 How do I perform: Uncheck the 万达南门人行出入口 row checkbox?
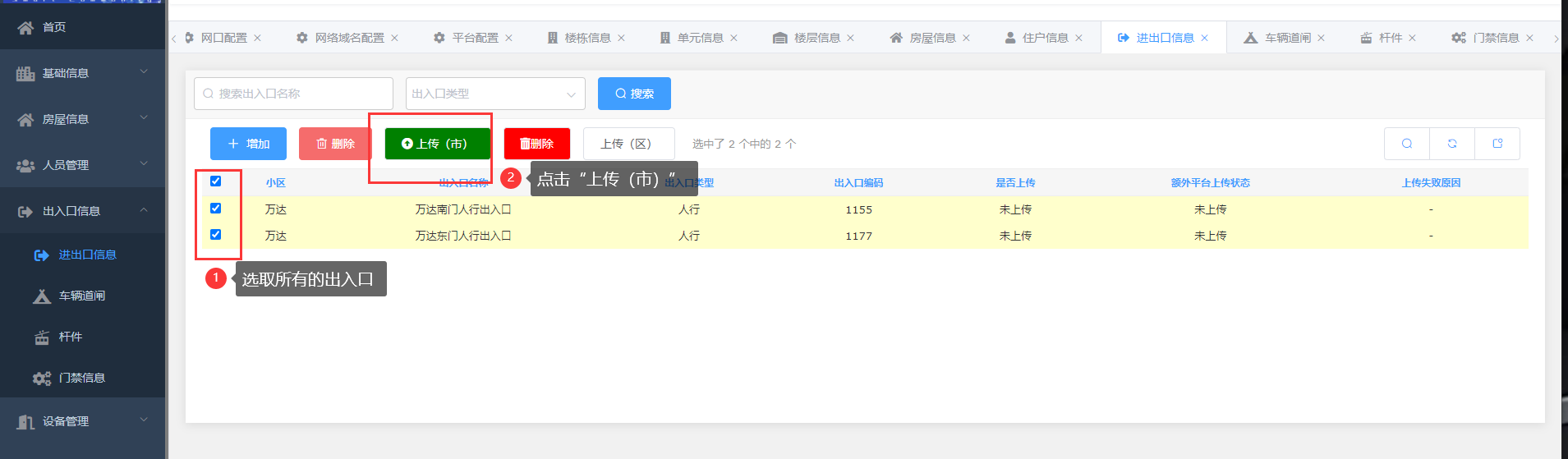pos(215,209)
